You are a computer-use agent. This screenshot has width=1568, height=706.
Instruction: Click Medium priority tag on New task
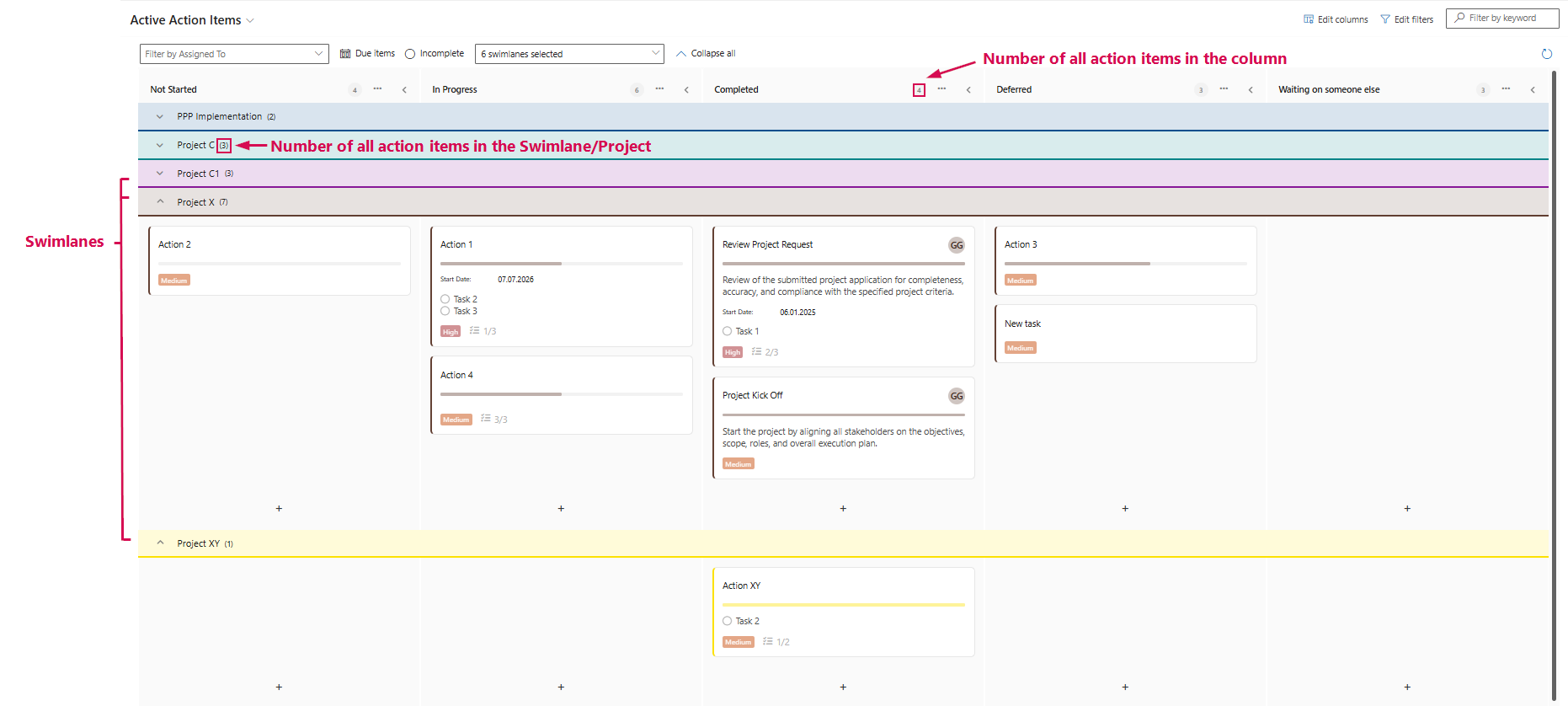pos(1020,348)
